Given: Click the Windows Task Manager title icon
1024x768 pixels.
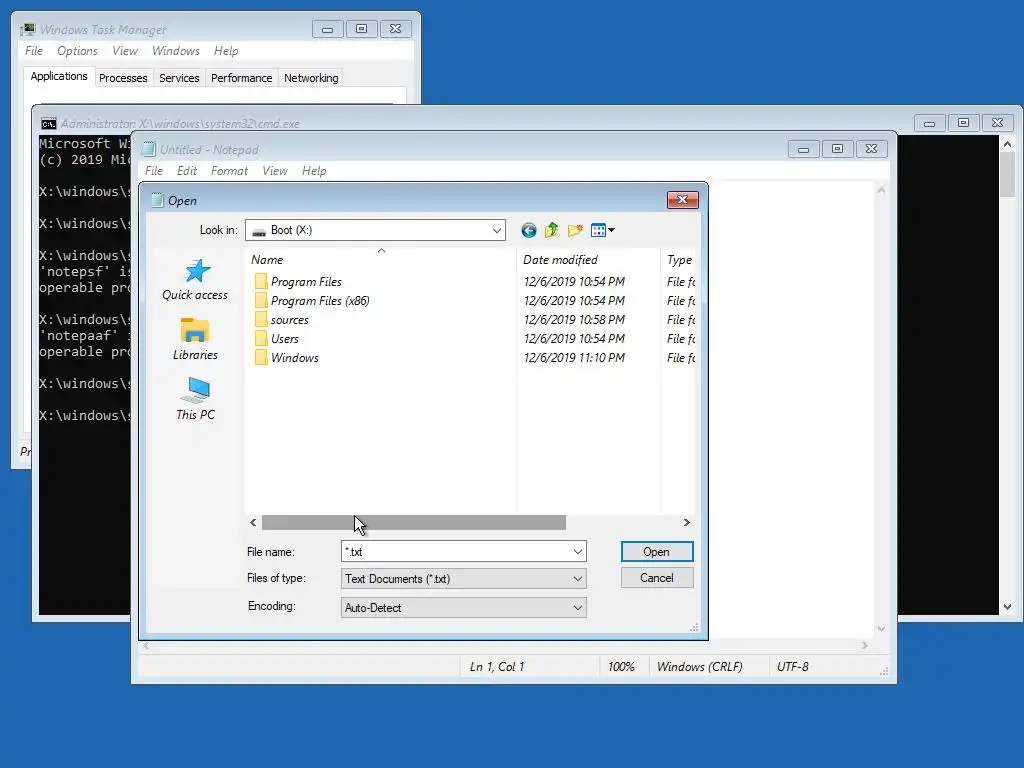Looking at the screenshot, I should coord(27,29).
